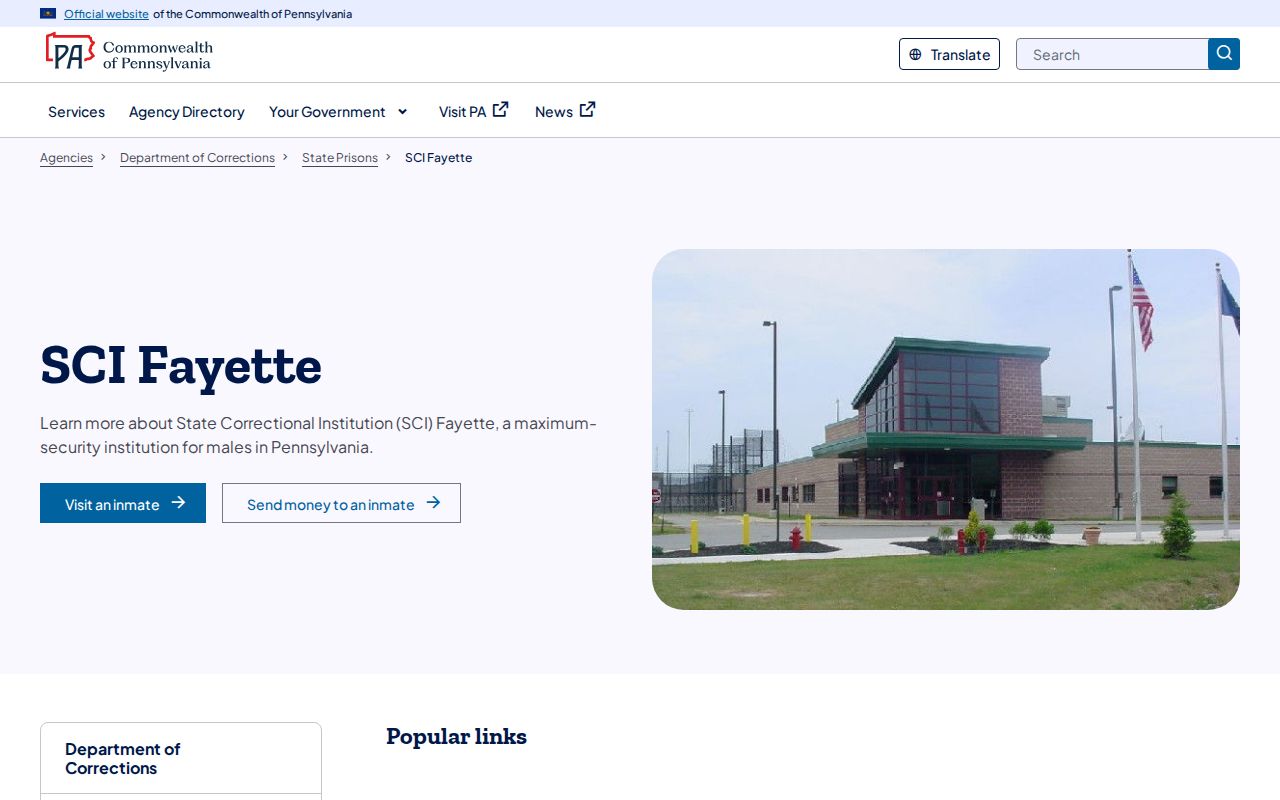Expand the Your Government dropdown chevron
Image resolution: width=1280 pixels, height=800 pixels.
coord(403,112)
